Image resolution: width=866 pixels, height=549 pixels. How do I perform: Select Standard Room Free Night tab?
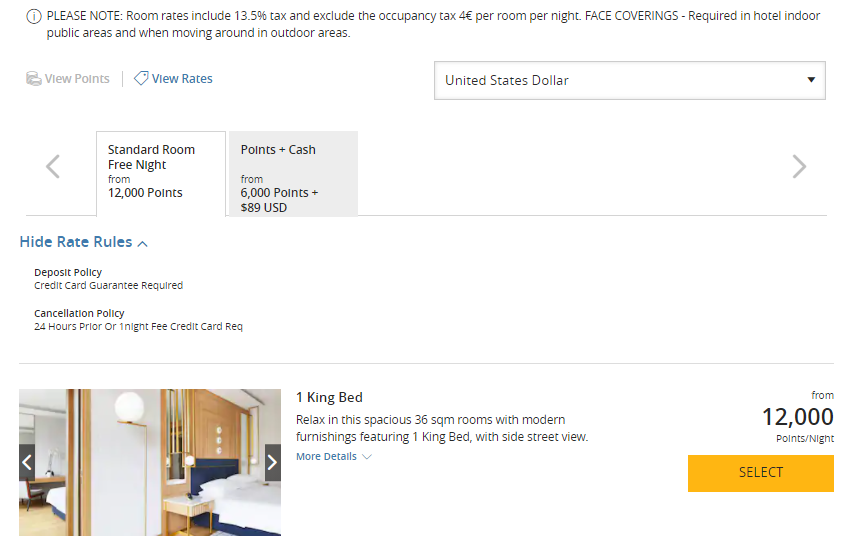tap(160, 172)
